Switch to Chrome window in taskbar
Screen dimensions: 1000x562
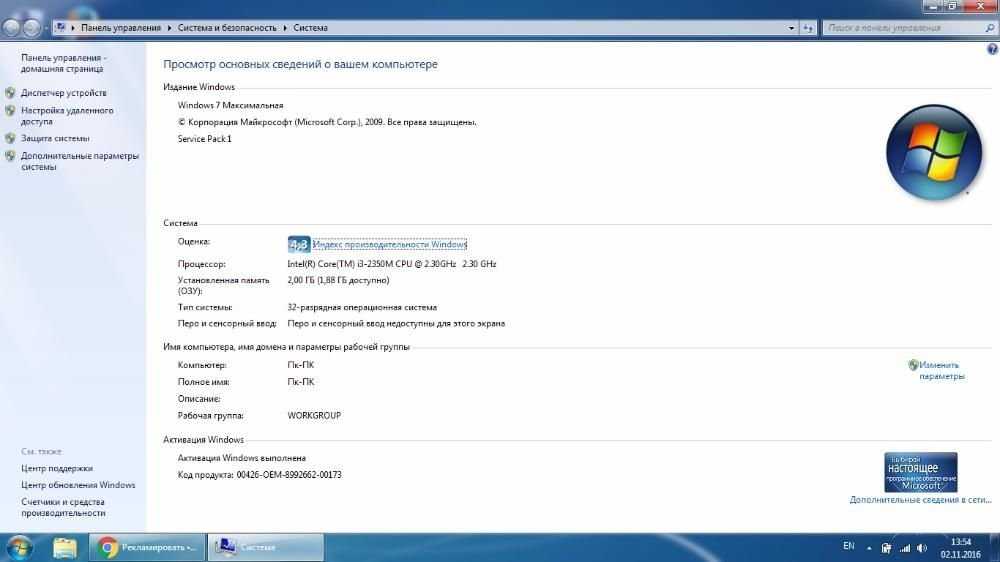pos(147,547)
